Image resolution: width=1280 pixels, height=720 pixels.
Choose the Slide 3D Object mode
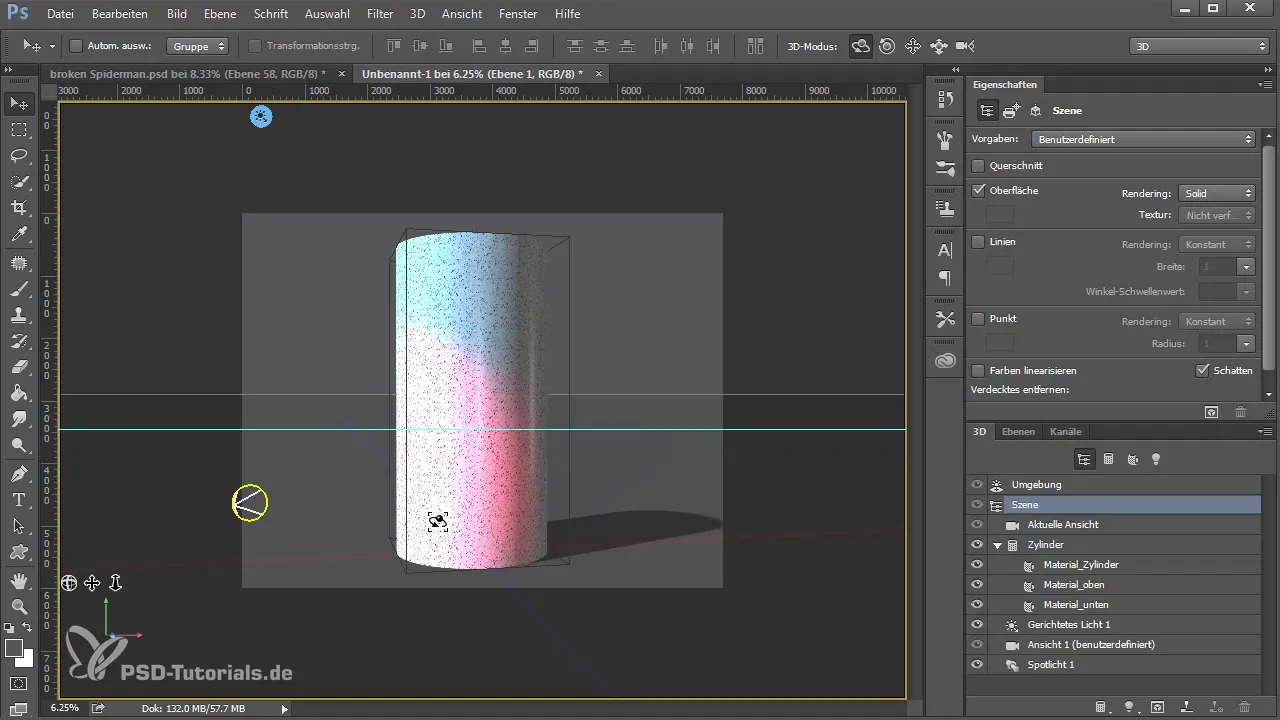939,46
